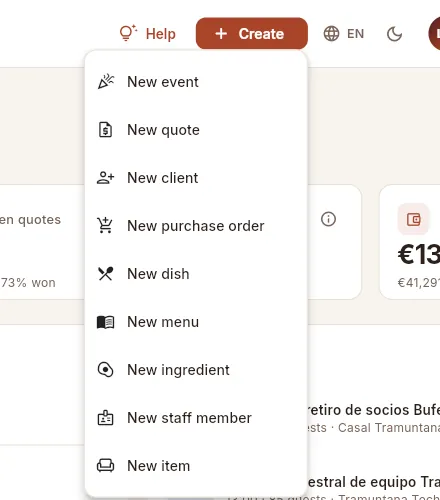Open event 'retiro de socios Bufe'
Image resolution: width=440 pixels, height=500 pixels.
click(373, 410)
